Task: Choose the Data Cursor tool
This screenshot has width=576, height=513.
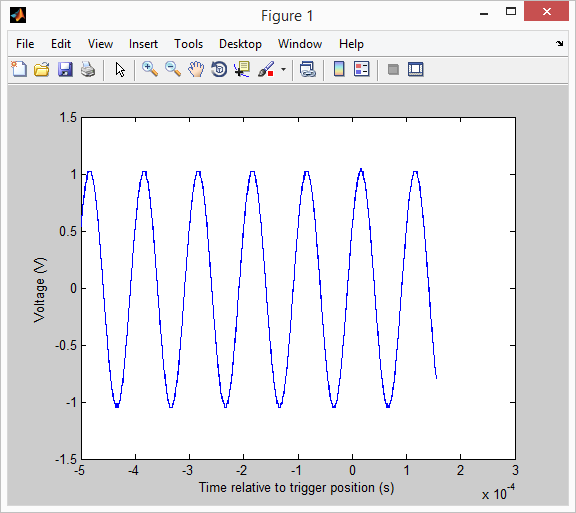Action: pos(242,69)
